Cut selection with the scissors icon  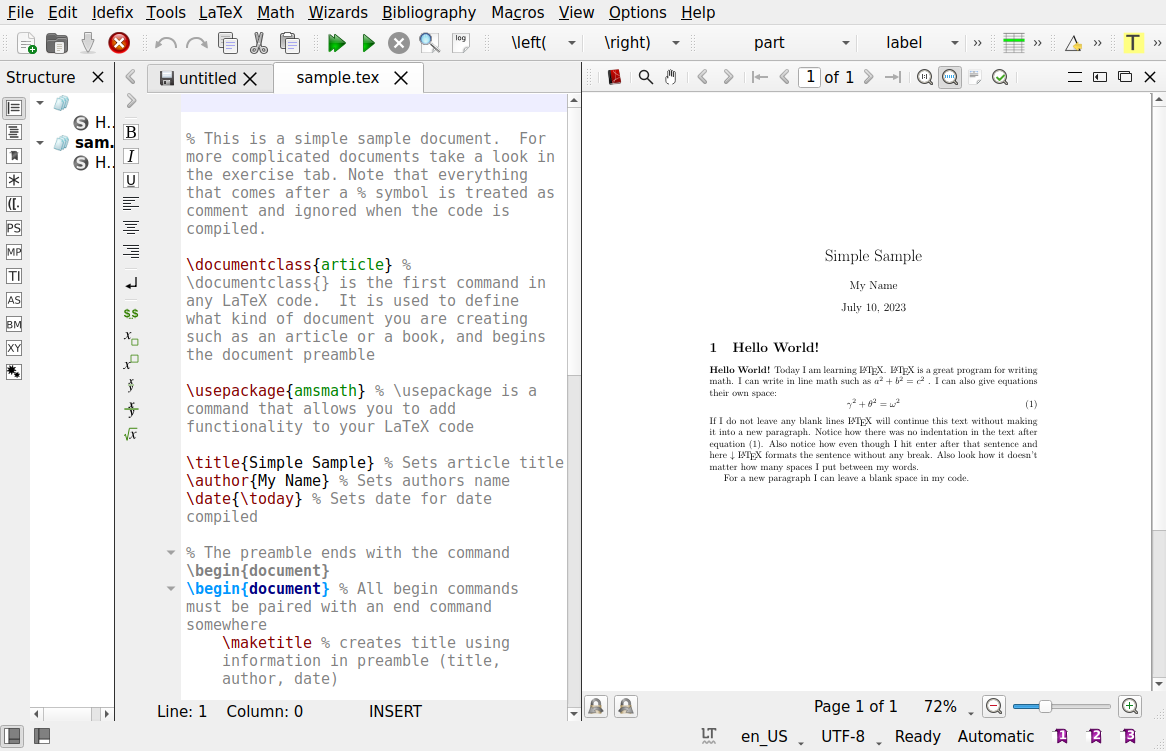click(258, 43)
